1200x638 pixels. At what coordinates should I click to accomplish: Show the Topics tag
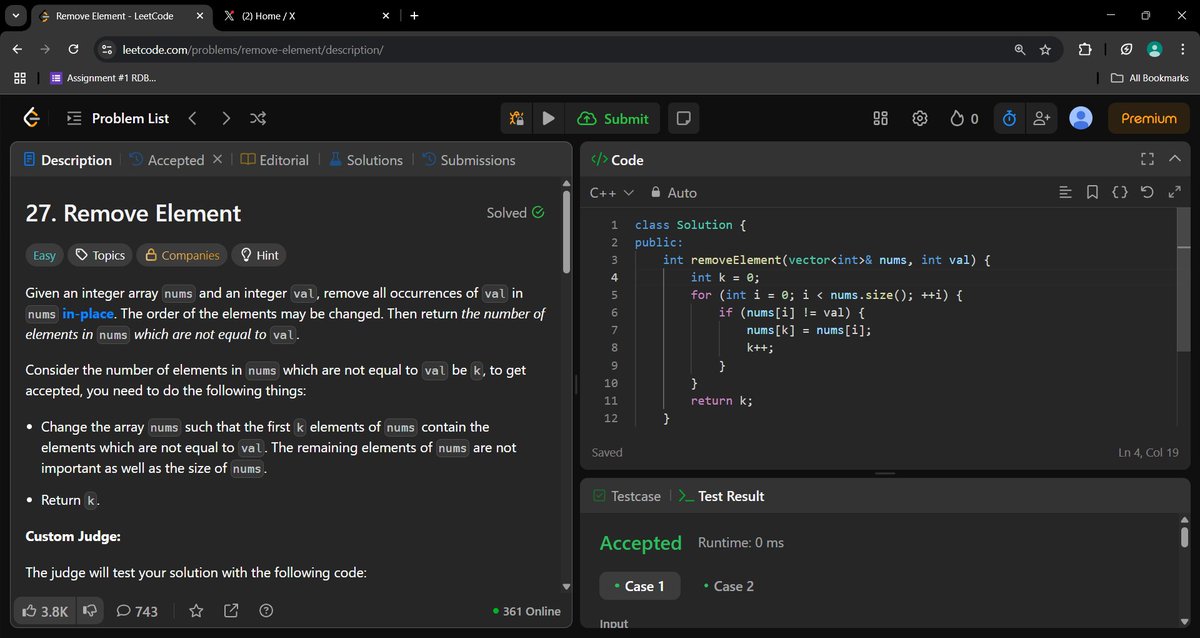tap(100, 255)
